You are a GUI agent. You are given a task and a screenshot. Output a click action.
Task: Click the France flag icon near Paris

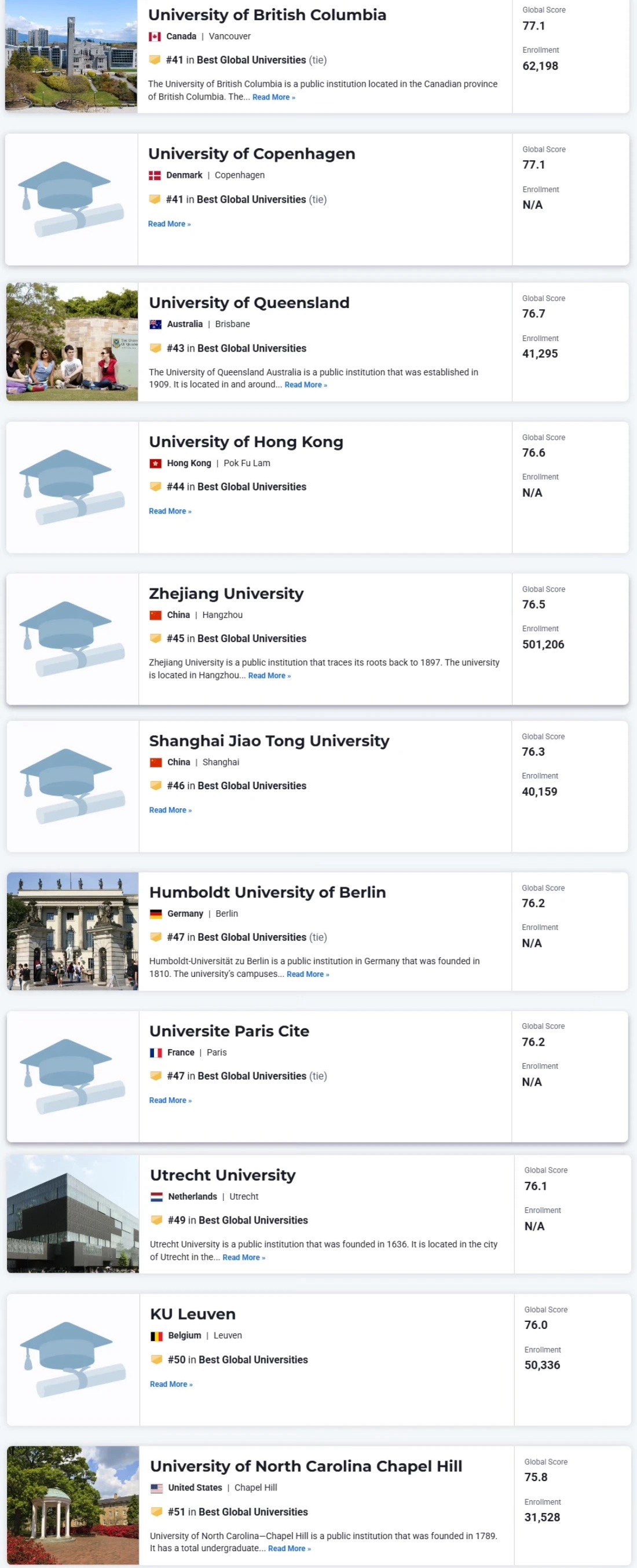[x=156, y=1053]
